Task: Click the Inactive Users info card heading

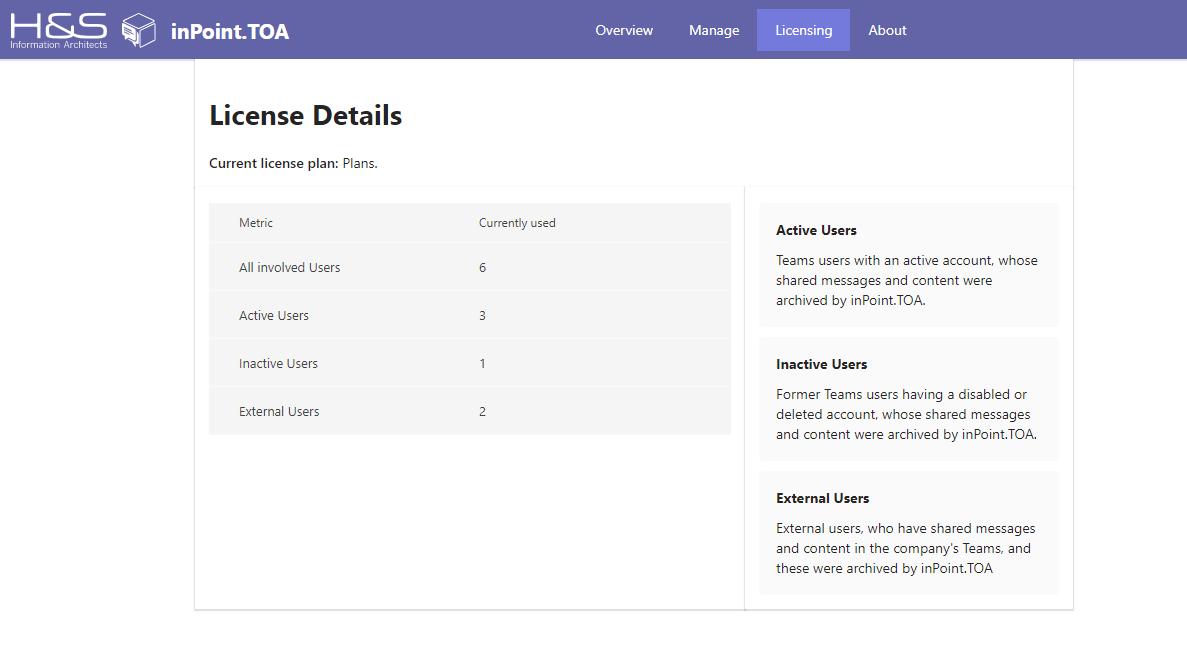Action: [x=821, y=364]
